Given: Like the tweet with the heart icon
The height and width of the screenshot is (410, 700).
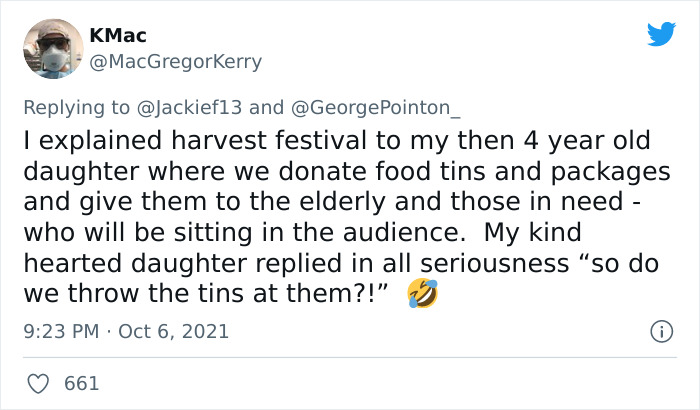Looking at the screenshot, I should click(x=40, y=383).
